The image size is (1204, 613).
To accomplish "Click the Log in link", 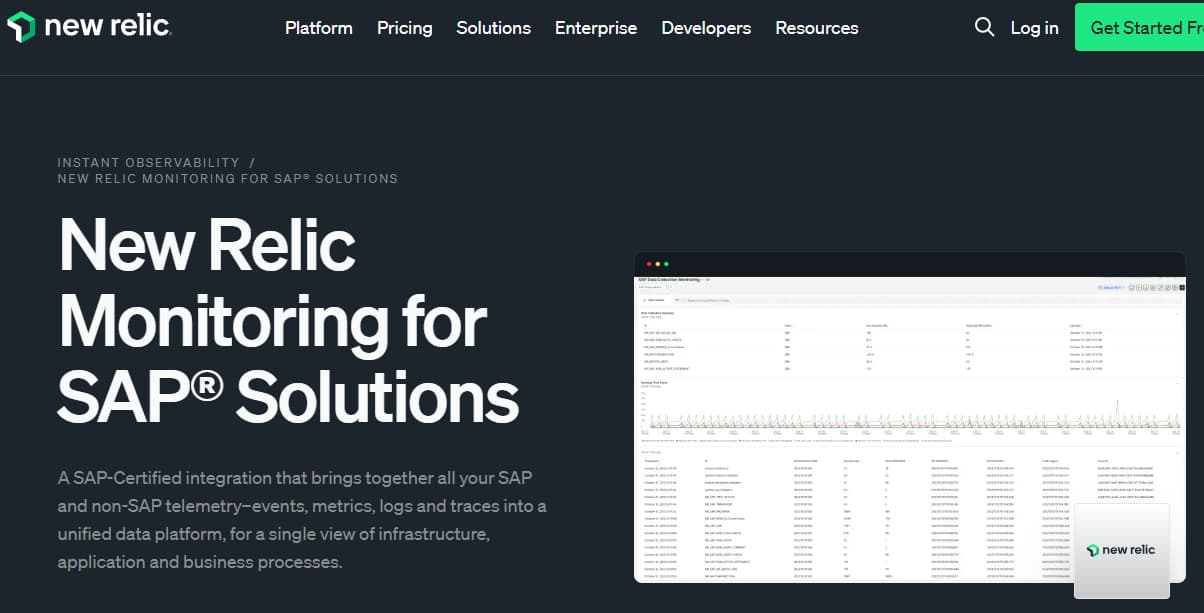I will [x=1034, y=28].
